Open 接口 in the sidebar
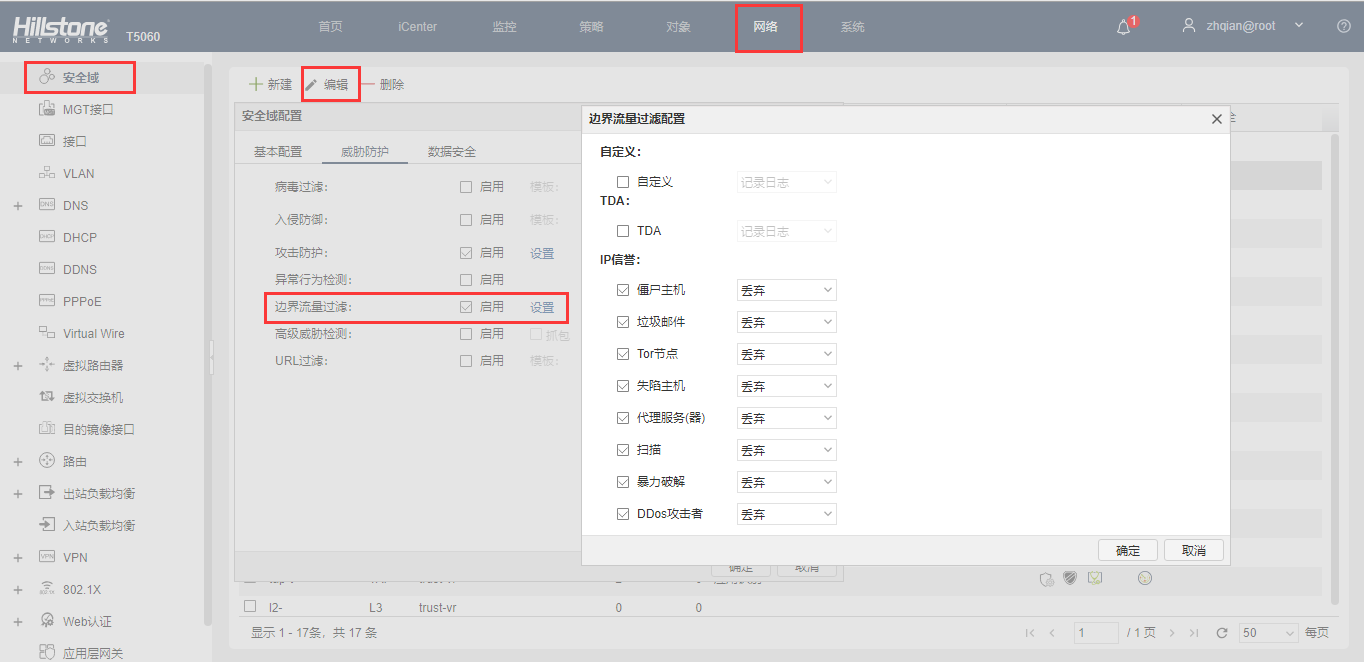 [x=75, y=141]
